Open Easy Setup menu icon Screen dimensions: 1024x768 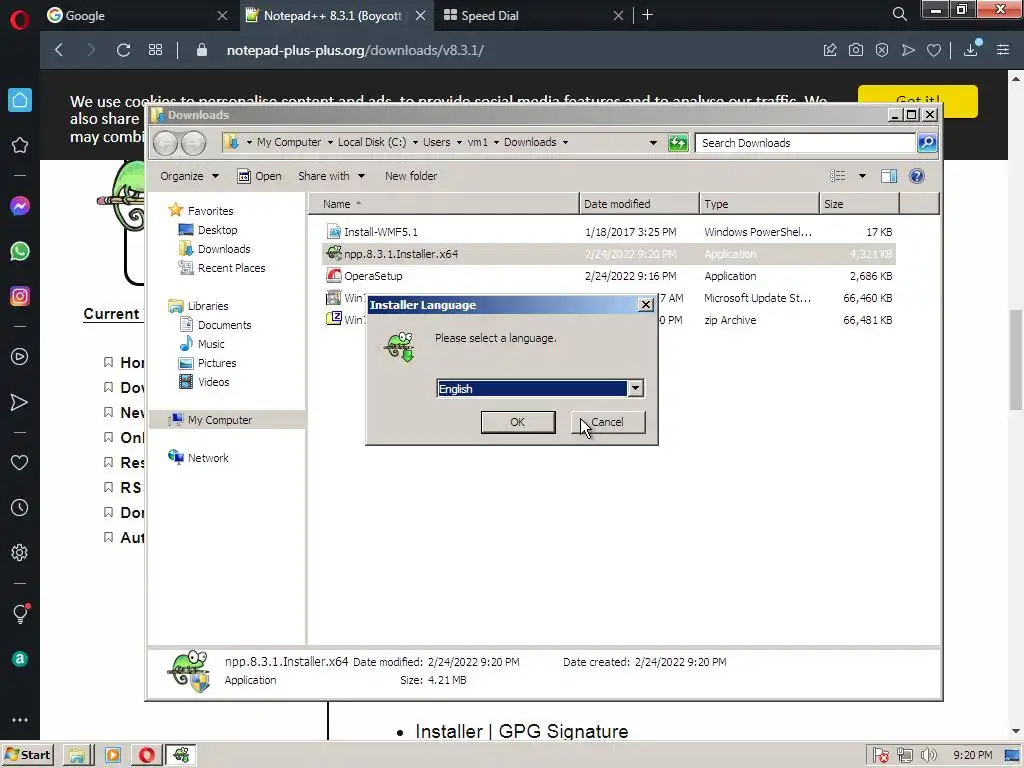pyautogui.click(x=1003, y=50)
